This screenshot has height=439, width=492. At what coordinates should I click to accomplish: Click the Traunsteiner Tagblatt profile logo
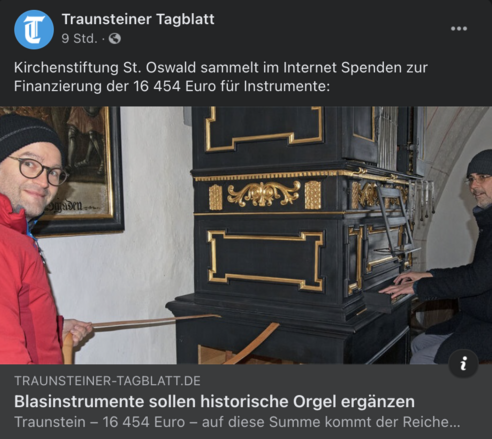pos(34,29)
